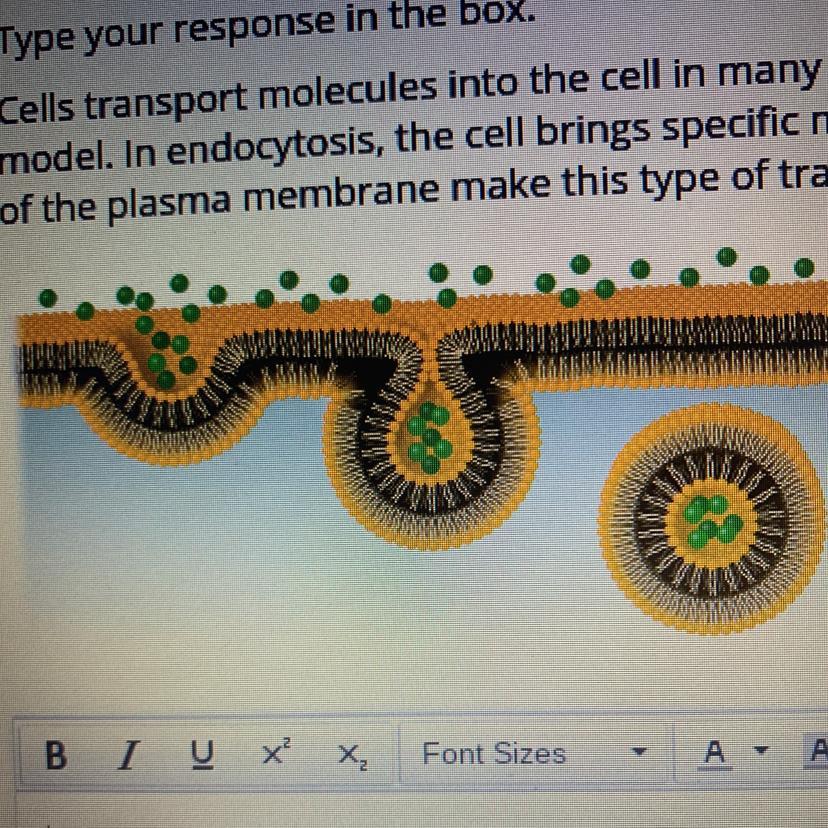The height and width of the screenshot is (828, 828).
Task: Open the Font Sizes dropdown
Action: 535,752
